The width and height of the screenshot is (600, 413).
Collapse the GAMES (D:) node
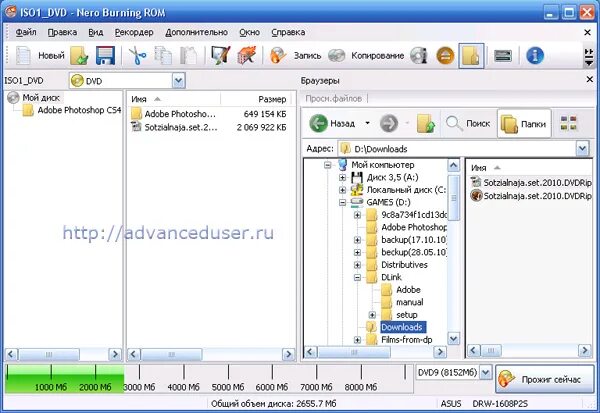pyautogui.click(x=342, y=202)
